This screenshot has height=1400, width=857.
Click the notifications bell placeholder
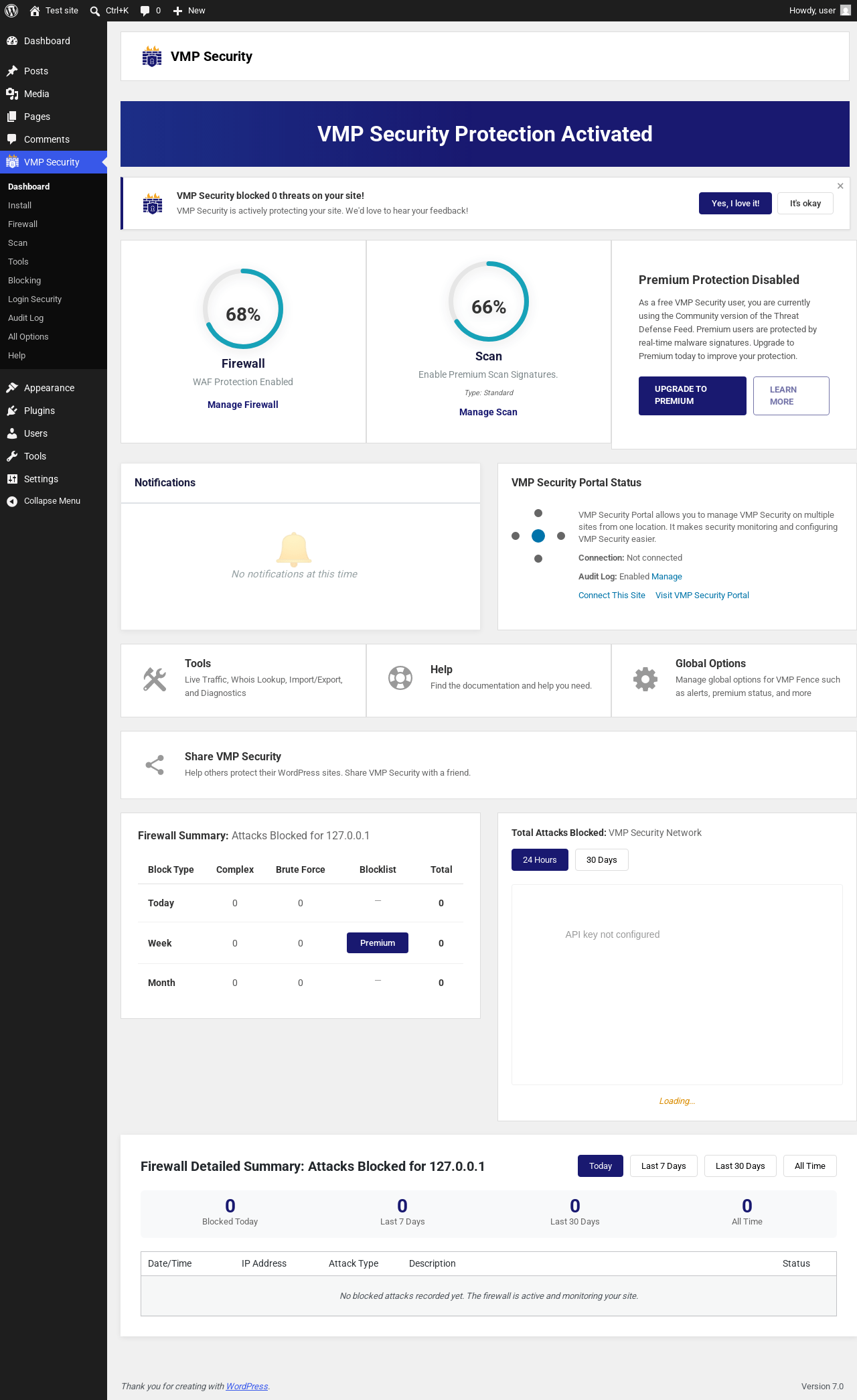(294, 549)
